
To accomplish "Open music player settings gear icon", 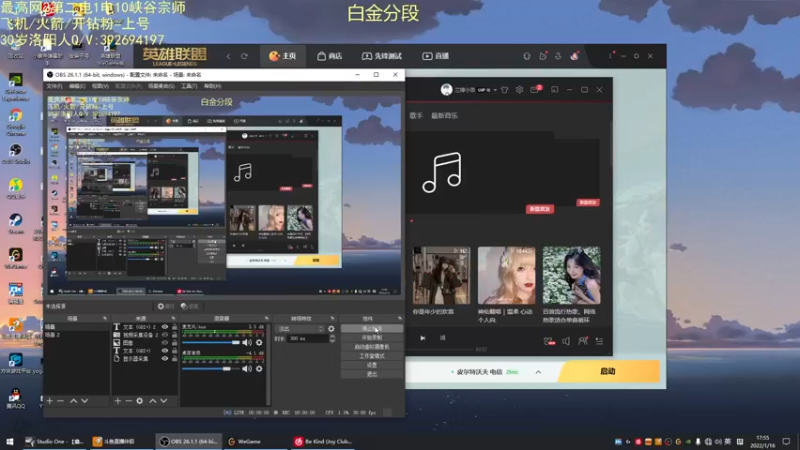I will [x=519, y=90].
